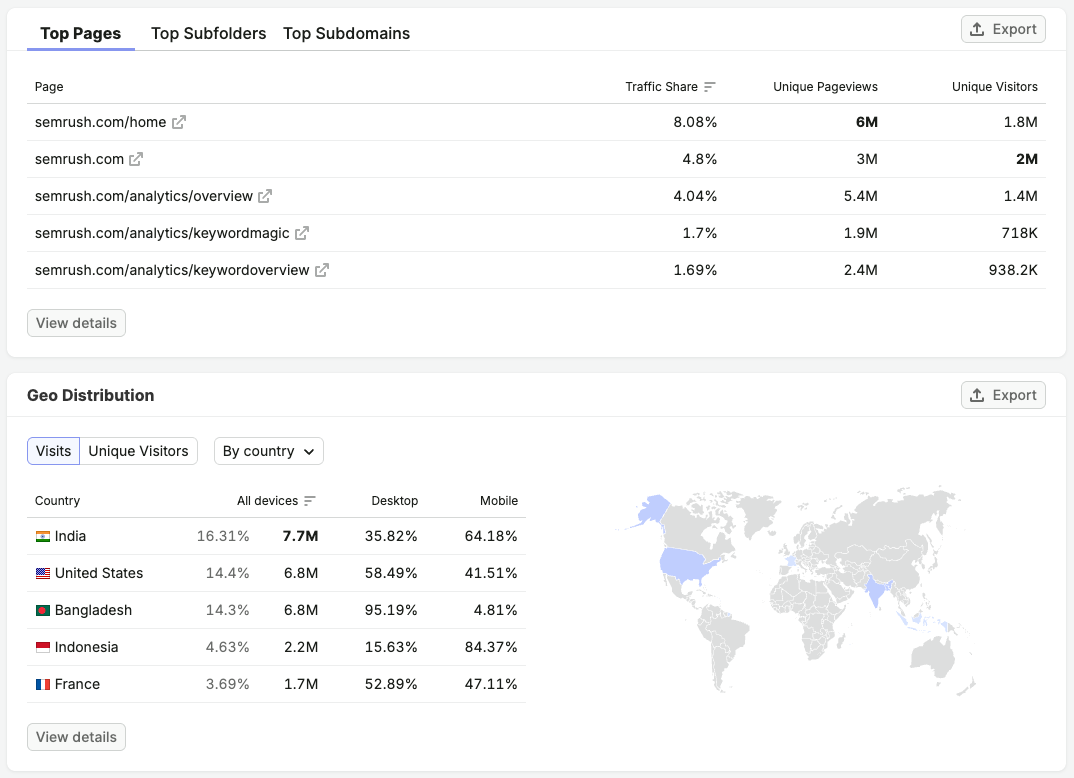Click India's 7.7M visits value
1074x778 pixels.
pos(301,536)
